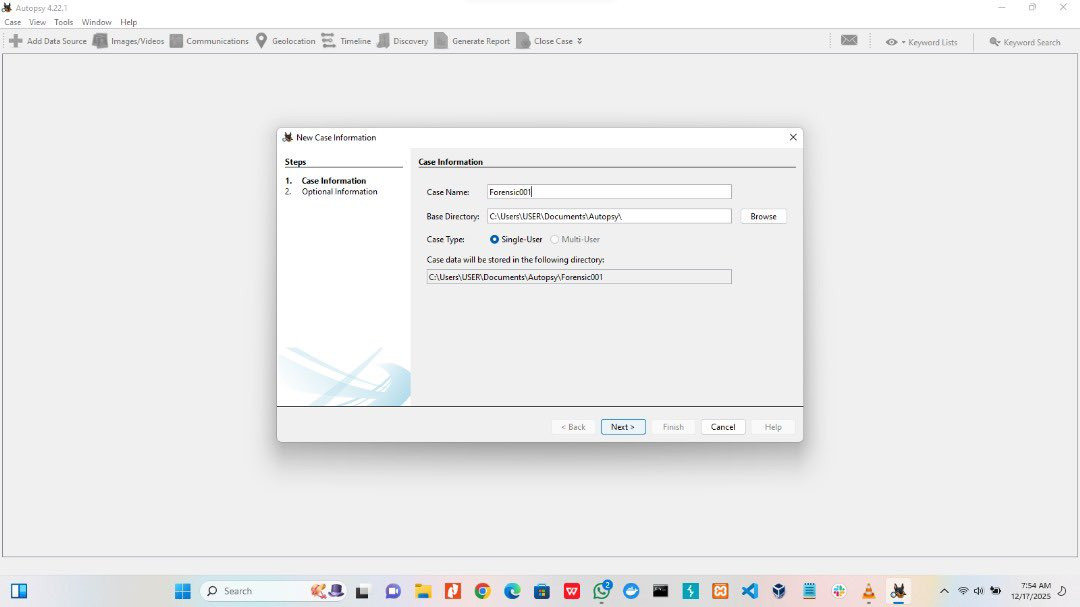Screen dimensions: 1080x607
Task: Click the Back button in the wizard
Action: click(x=573, y=427)
